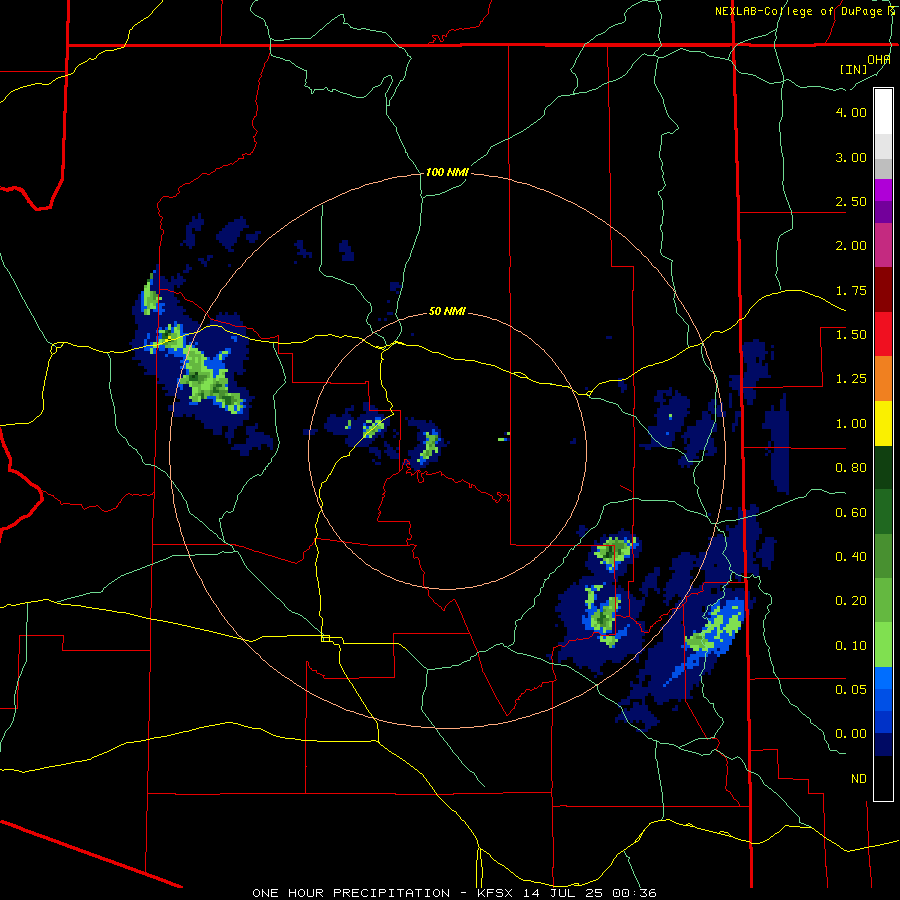
Task: Click the 1.75 legend value
Action: coord(851,290)
